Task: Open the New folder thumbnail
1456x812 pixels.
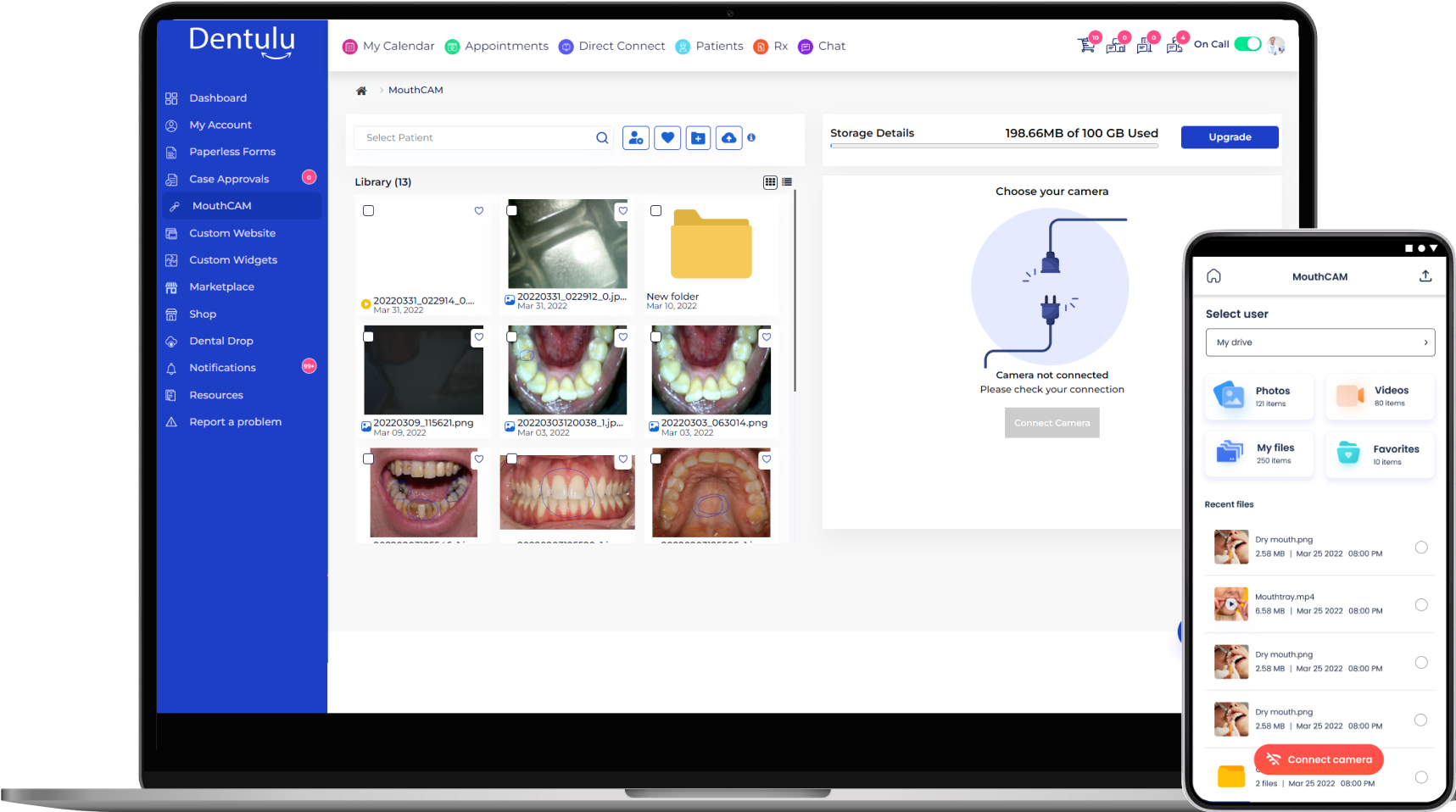Action: pyautogui.click(x=711, y=244)
